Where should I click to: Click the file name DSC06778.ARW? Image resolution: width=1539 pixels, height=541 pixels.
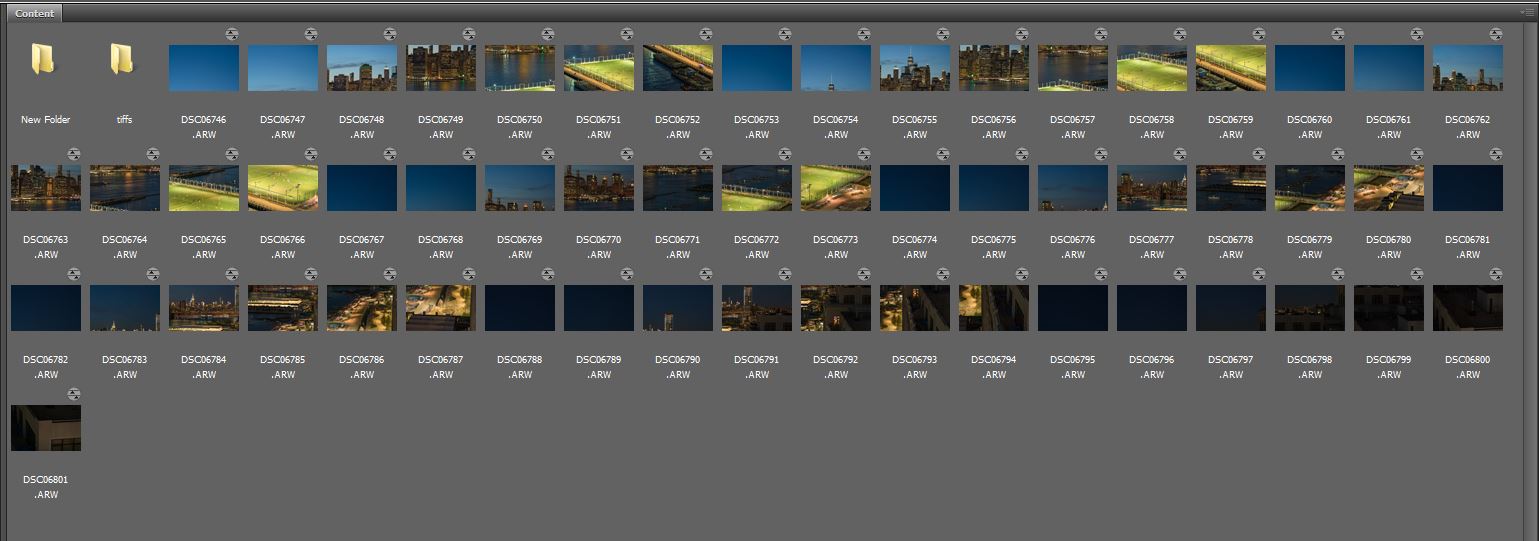(x=1231, y=247)
